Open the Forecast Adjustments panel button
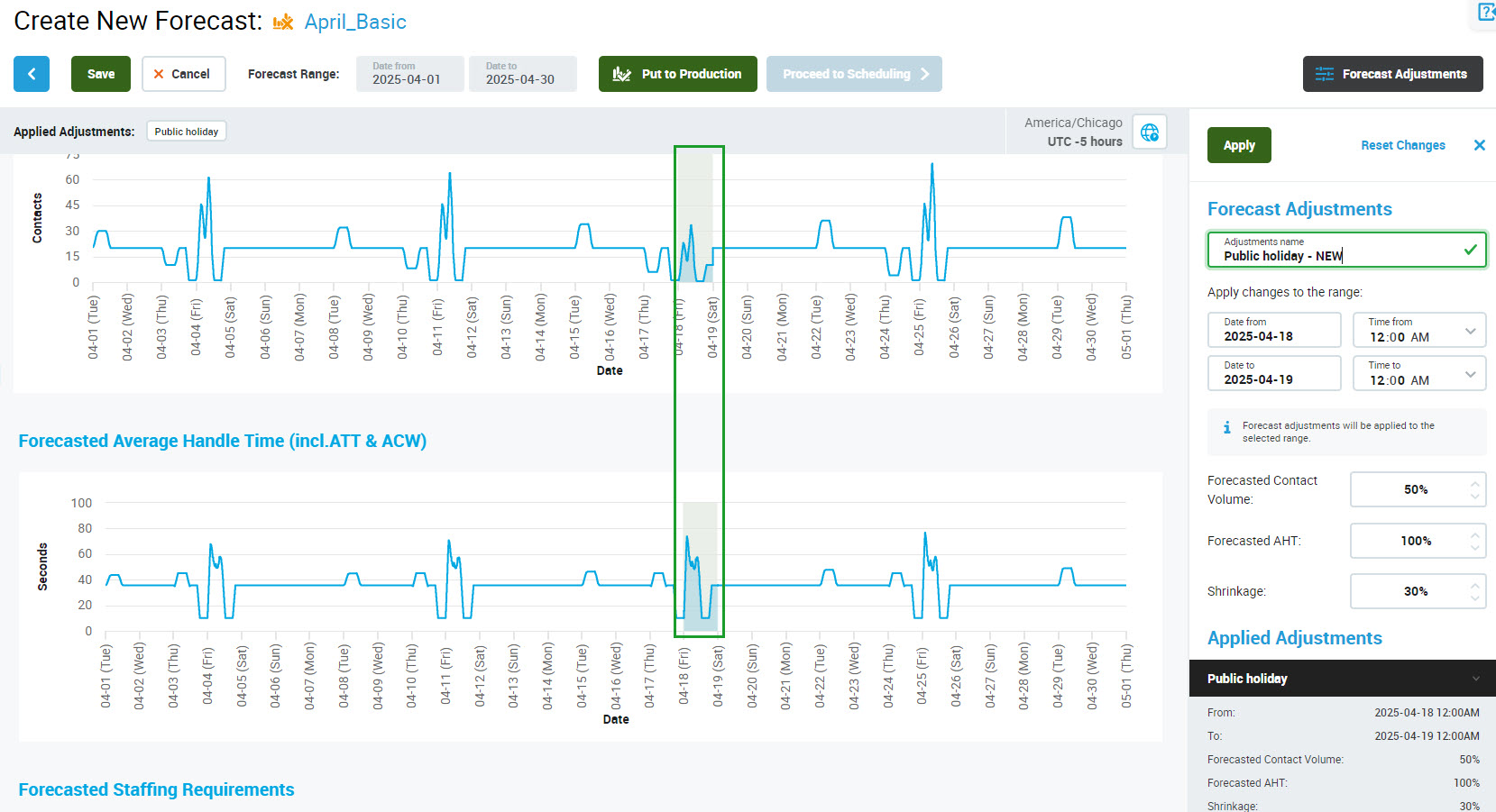Image resolution: width=1496 pixels, height=812 pixels. 1392,74
